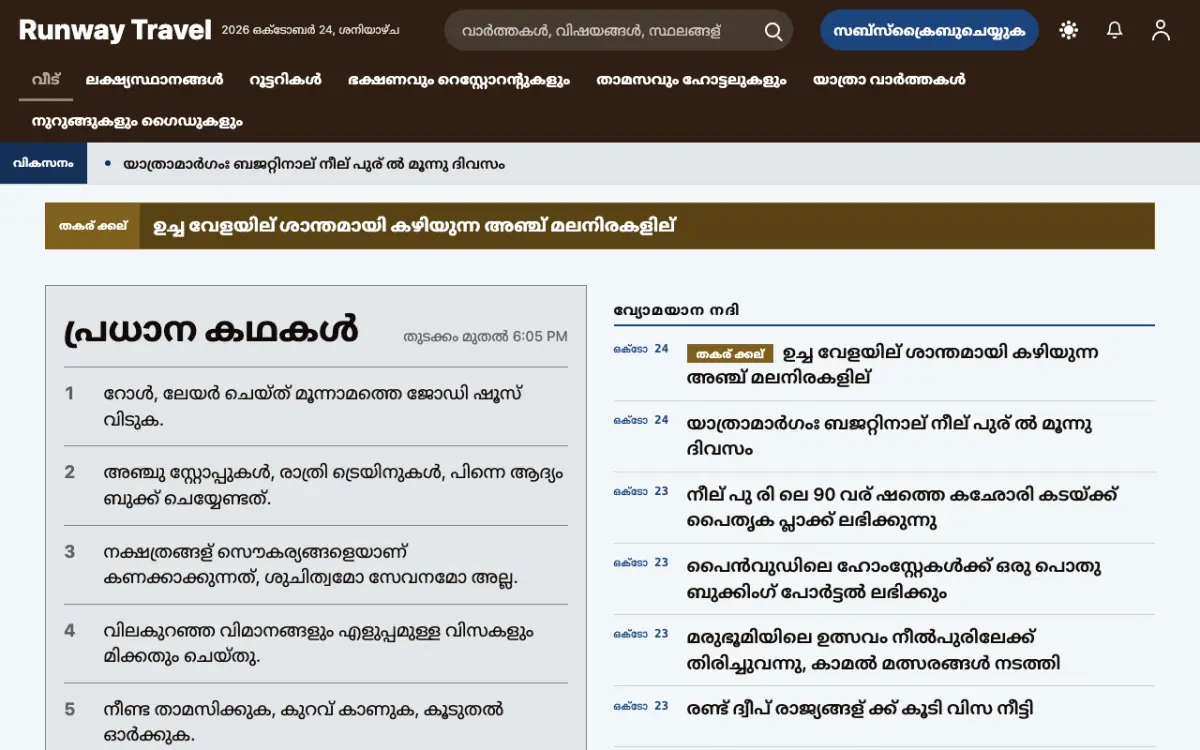Click the search magnifier icon
This screenshot has width=1200, height=750.
click(x=773, y=31)
